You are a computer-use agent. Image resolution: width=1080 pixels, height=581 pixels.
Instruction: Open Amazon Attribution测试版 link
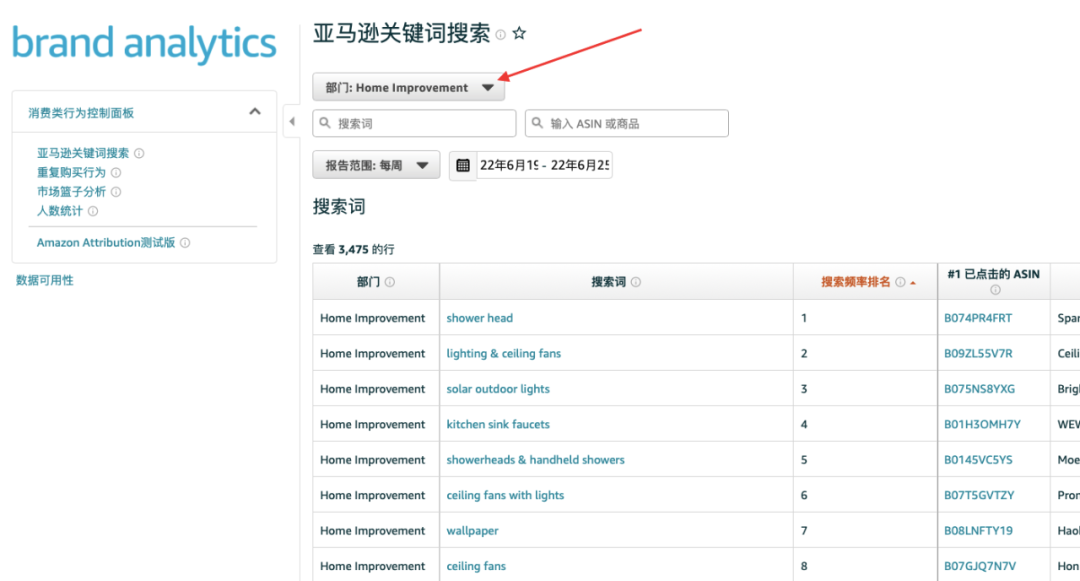[x=106, y=243]
